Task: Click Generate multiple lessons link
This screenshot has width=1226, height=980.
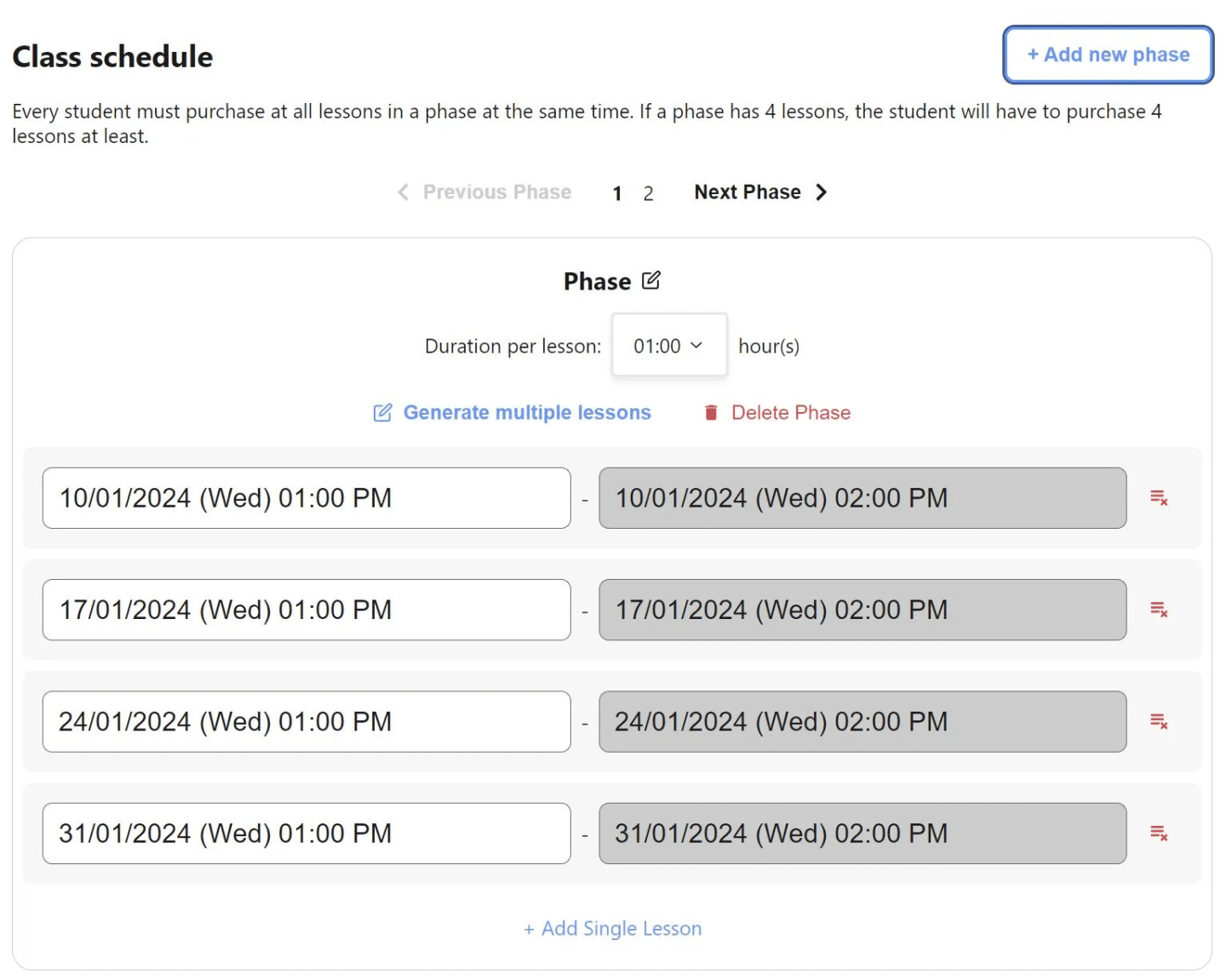Action: point(527,413)
